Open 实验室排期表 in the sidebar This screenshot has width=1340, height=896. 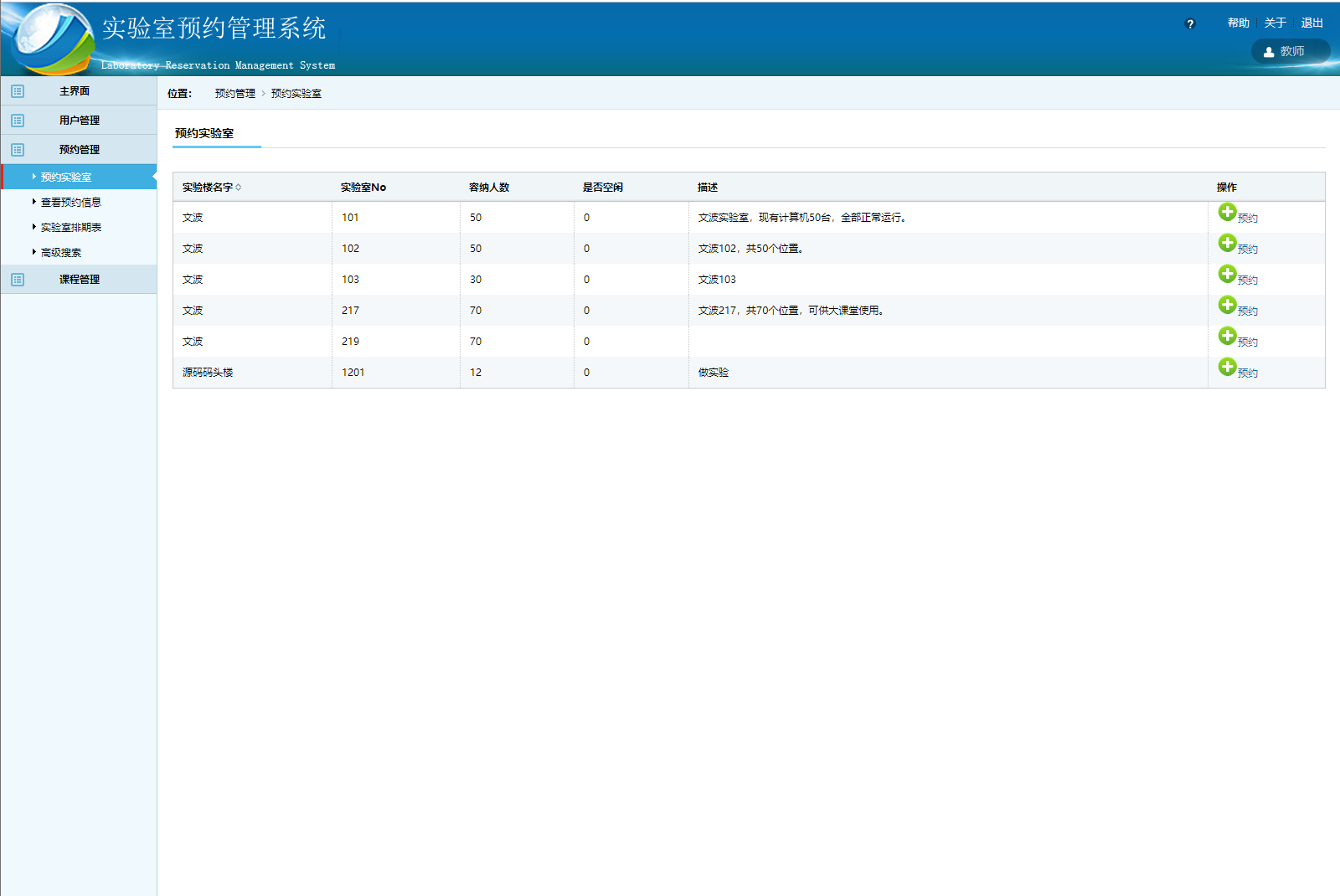coord(70,228)
